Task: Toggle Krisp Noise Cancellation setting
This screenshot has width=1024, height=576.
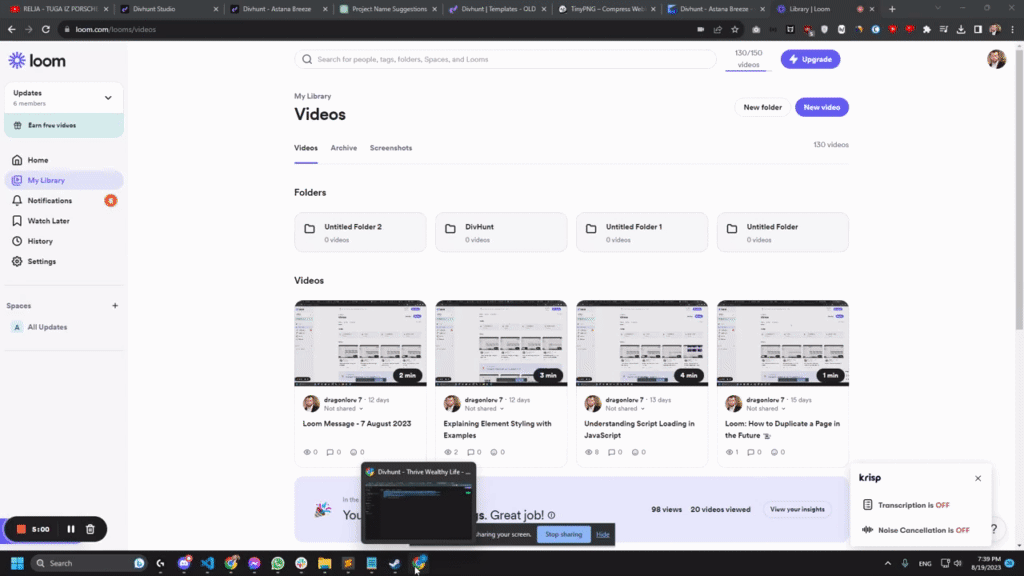Action: [x=916, y=530]
